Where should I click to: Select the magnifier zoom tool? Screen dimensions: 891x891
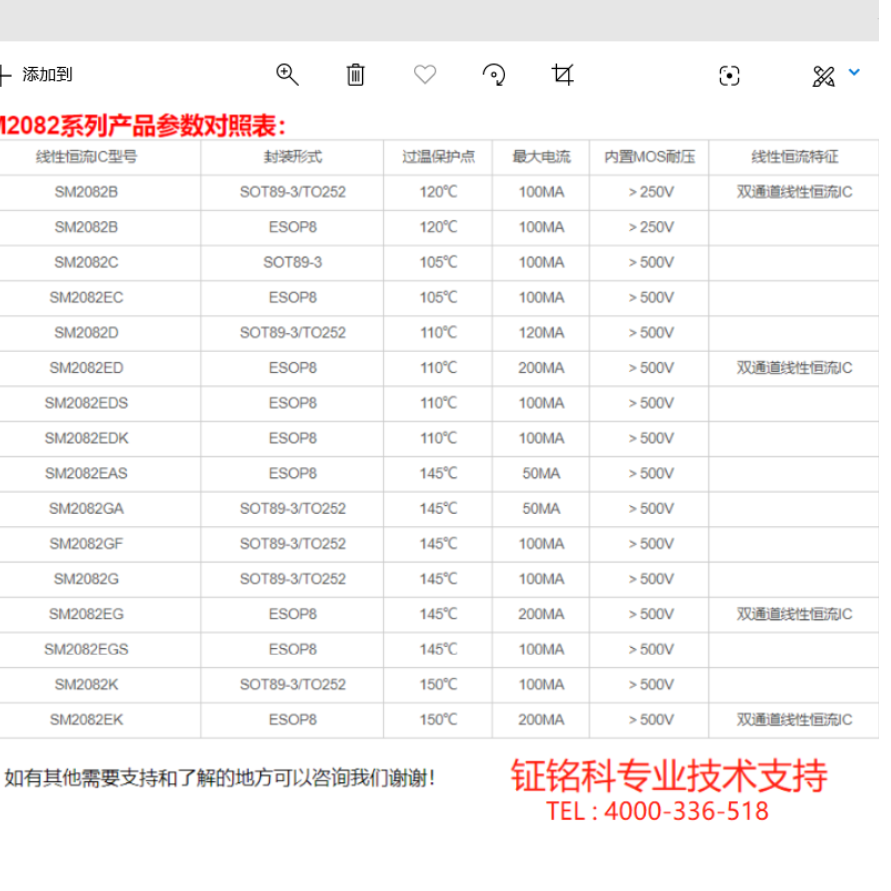(x=288, y=74)
